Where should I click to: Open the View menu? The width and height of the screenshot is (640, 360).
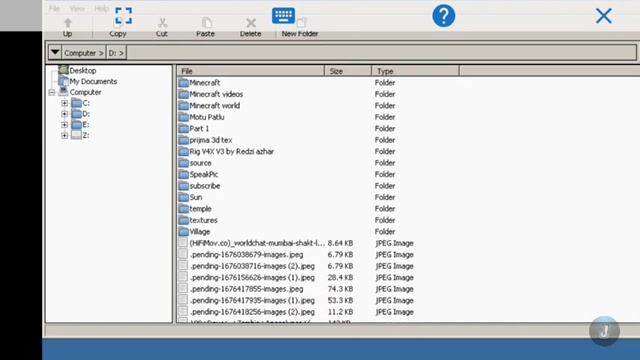[x=77, y=9]
